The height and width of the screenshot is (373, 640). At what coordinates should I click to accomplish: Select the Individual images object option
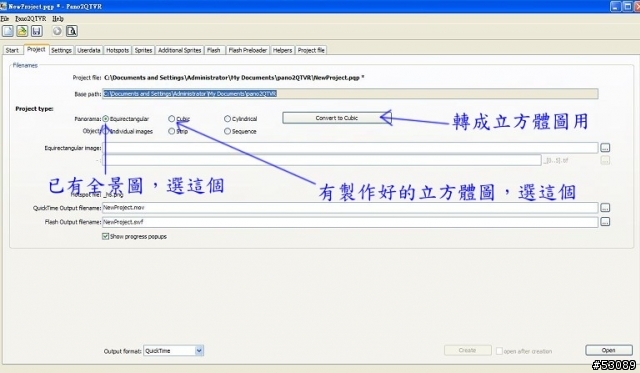pyautogui.click(x=106, y=131)
